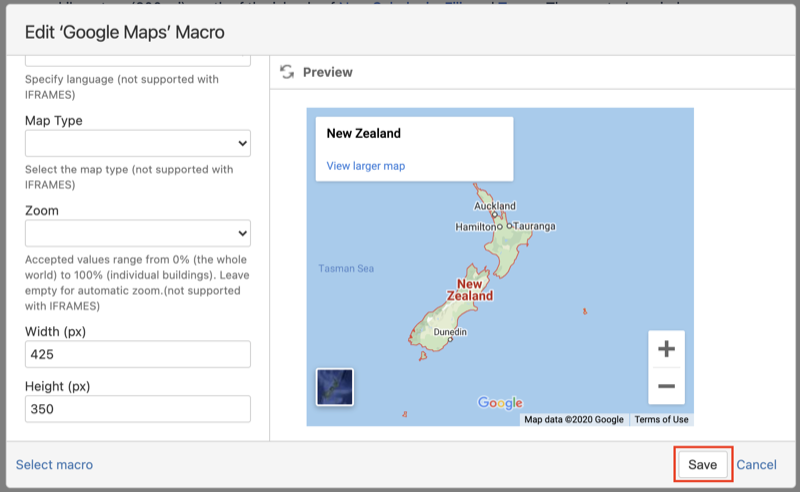Click the Google logo on the map
The height and width of the screenshot is (492, 800).
pyautogui.click(x=500, y=403)
